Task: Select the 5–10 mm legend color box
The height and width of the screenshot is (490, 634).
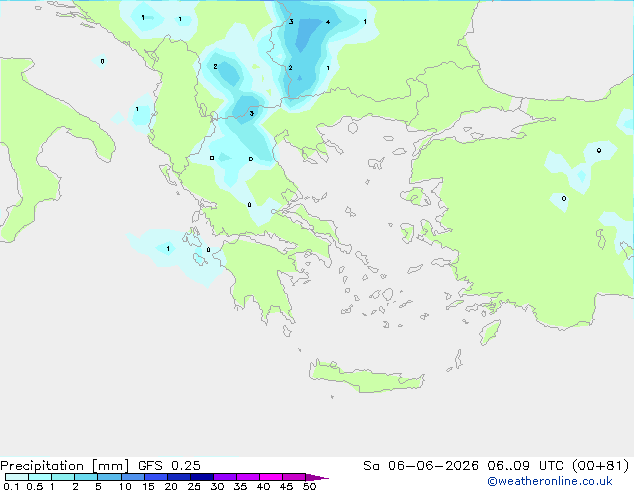Action: (109, 477)
